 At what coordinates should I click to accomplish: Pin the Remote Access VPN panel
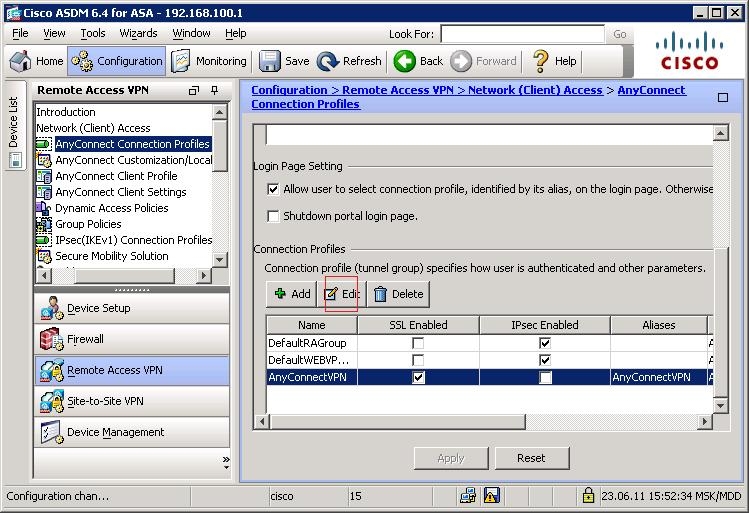coord(214,90)
